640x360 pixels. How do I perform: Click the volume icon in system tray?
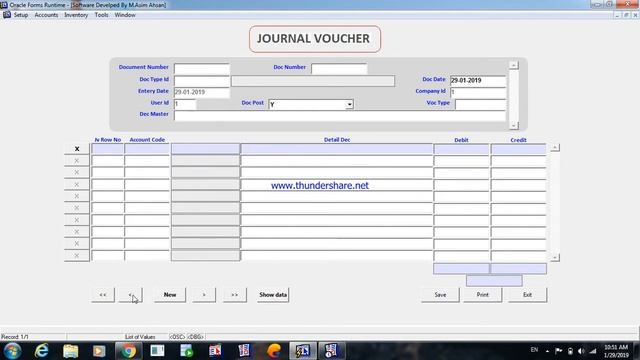click(x=582, y=351)
